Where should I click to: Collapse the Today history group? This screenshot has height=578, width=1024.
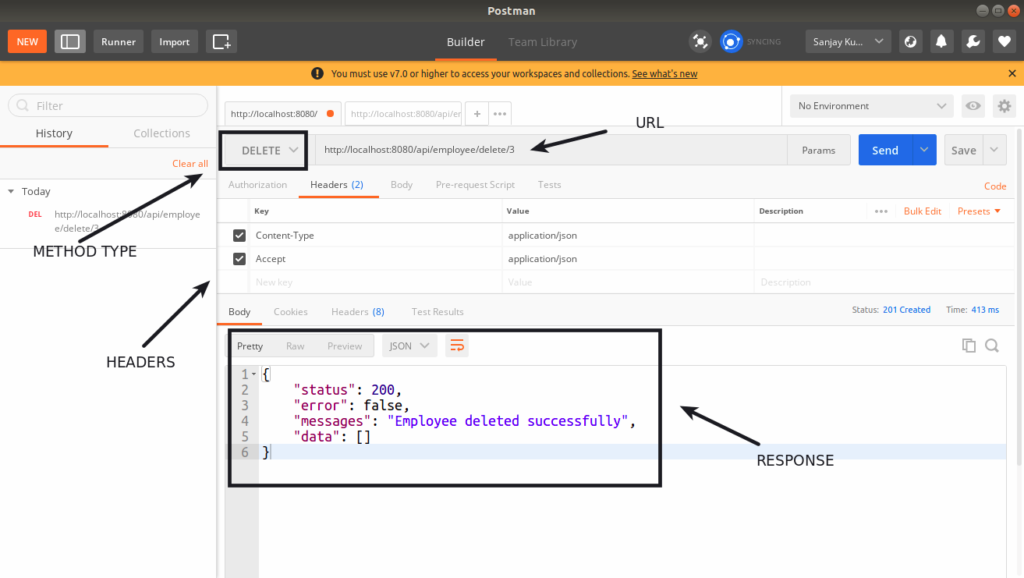click(x=11, y=191)
